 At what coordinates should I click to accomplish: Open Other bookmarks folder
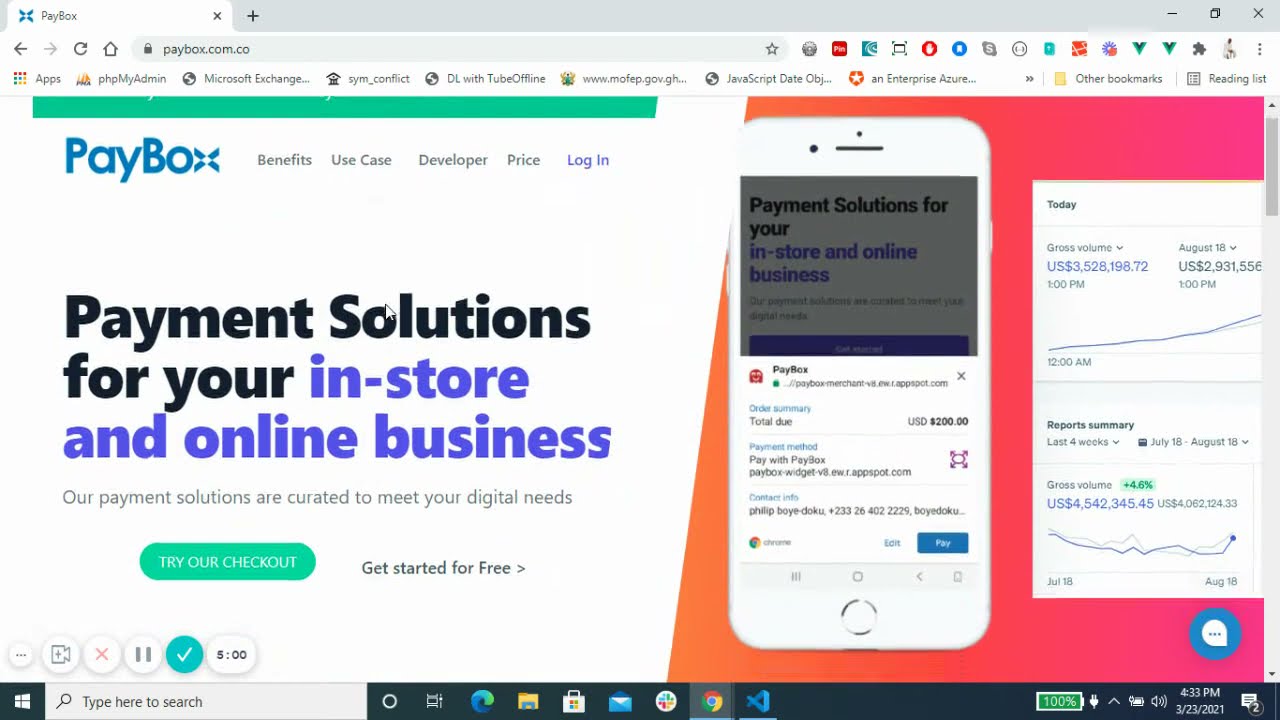pyautogui.click(x=1108, y=78)
